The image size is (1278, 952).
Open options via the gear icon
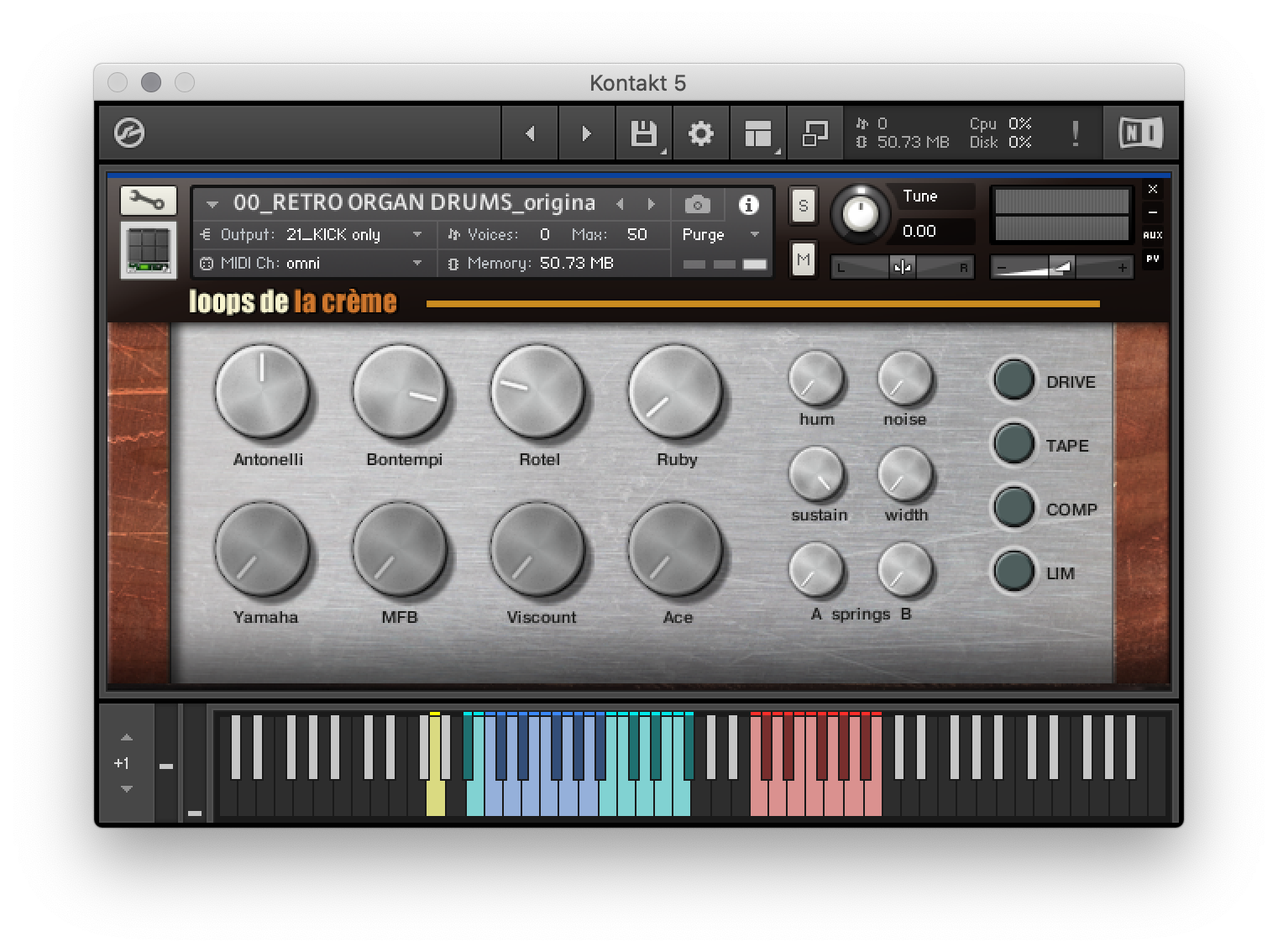(x=701, y=133)
